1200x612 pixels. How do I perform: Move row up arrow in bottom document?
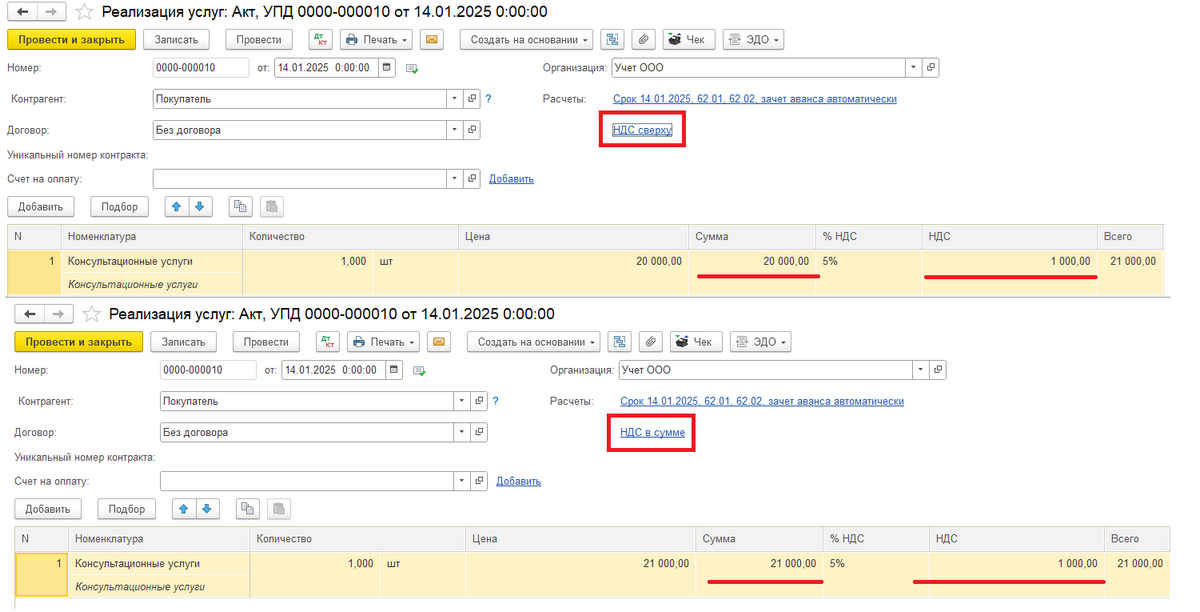tap(183, 509)
